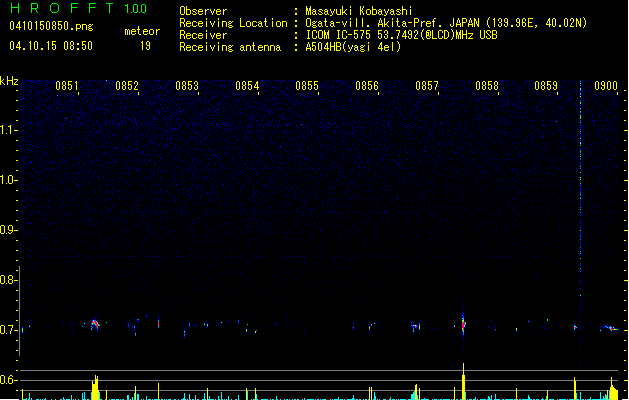The height and width of the screenshot is (400, 629).
Task: Click the Receiving Location field label
Action: pos(233,23)
